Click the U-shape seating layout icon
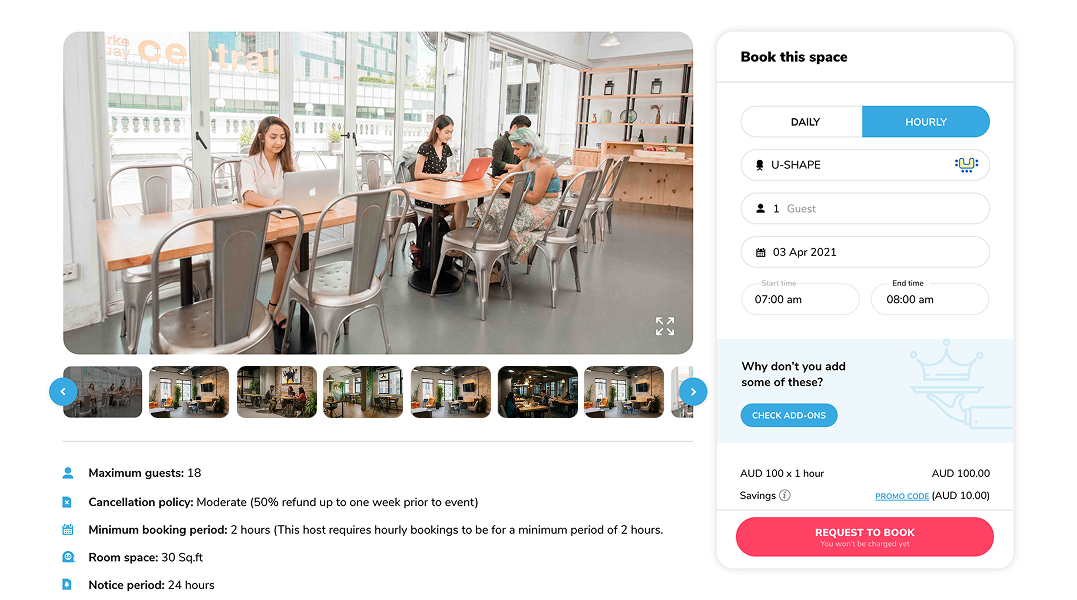Viewport: 1077px width, 600px height. 966,165
